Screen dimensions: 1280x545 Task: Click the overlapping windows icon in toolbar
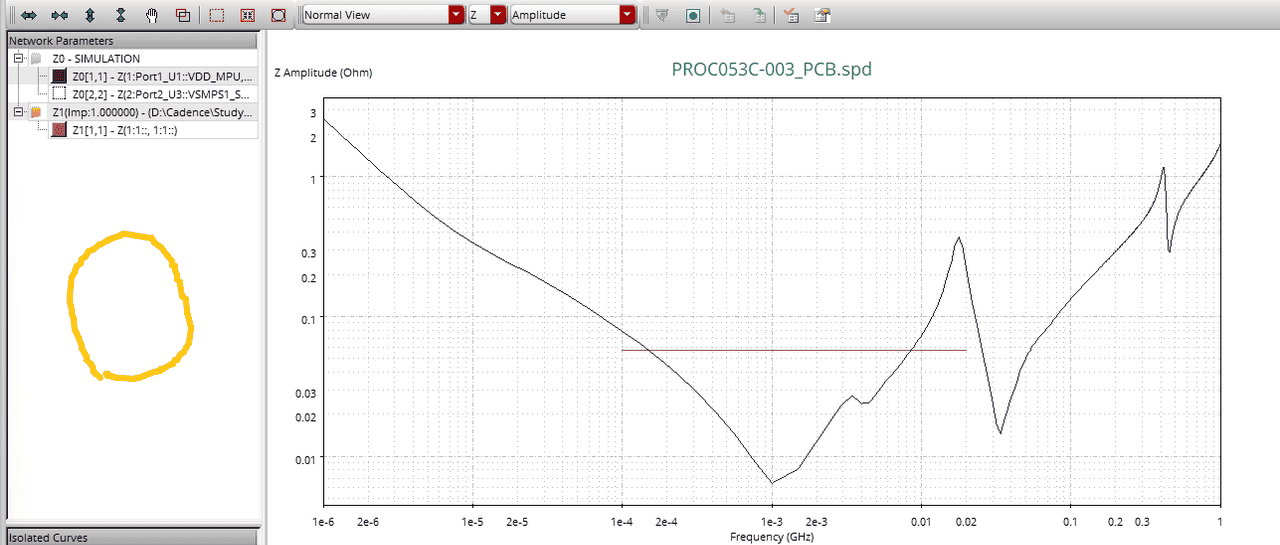(182, 15)
